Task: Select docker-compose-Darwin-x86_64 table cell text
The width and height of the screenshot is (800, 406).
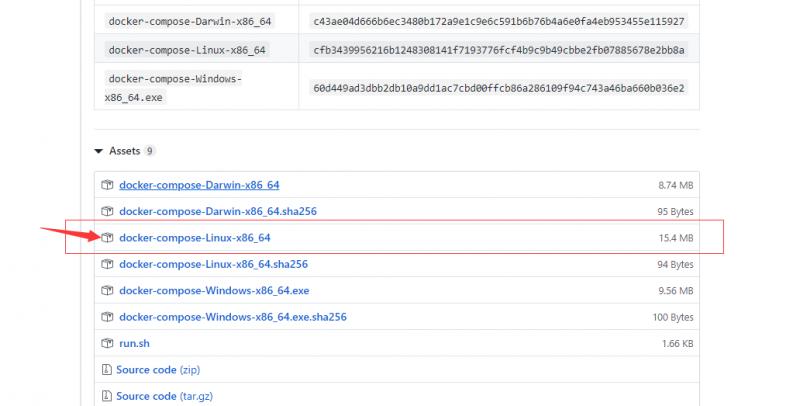Action: tap(190, 21)
